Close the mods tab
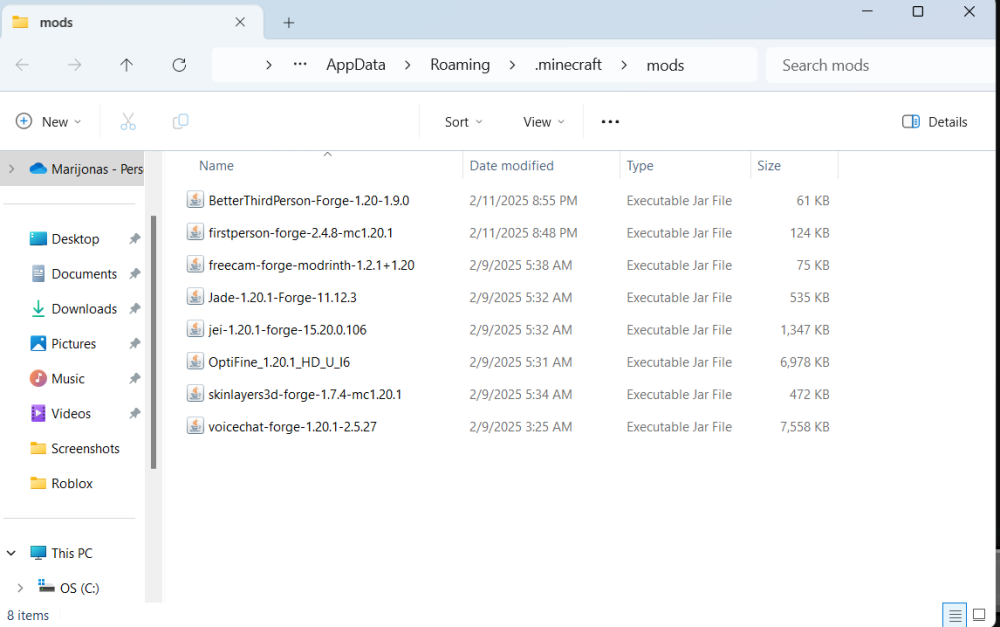Image resolution: width=1000 pixels, height=627 pixels. click(x=240, y=22)
